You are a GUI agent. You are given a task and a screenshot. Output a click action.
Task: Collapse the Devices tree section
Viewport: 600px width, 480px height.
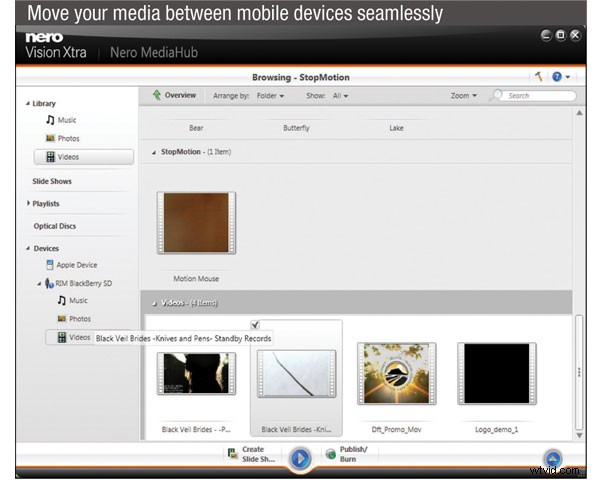point(28,248)
